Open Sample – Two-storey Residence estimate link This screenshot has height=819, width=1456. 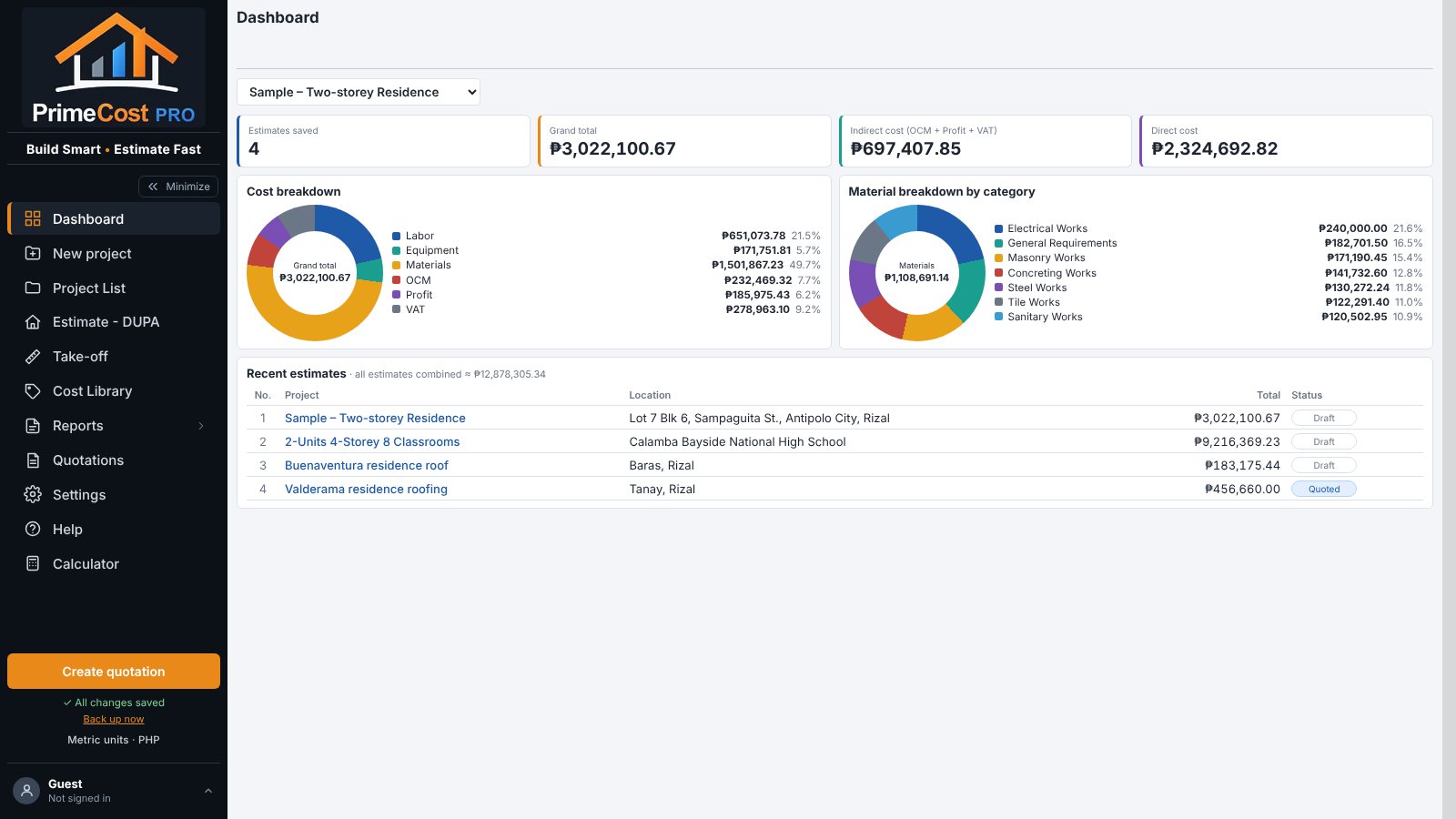[375, 418]
